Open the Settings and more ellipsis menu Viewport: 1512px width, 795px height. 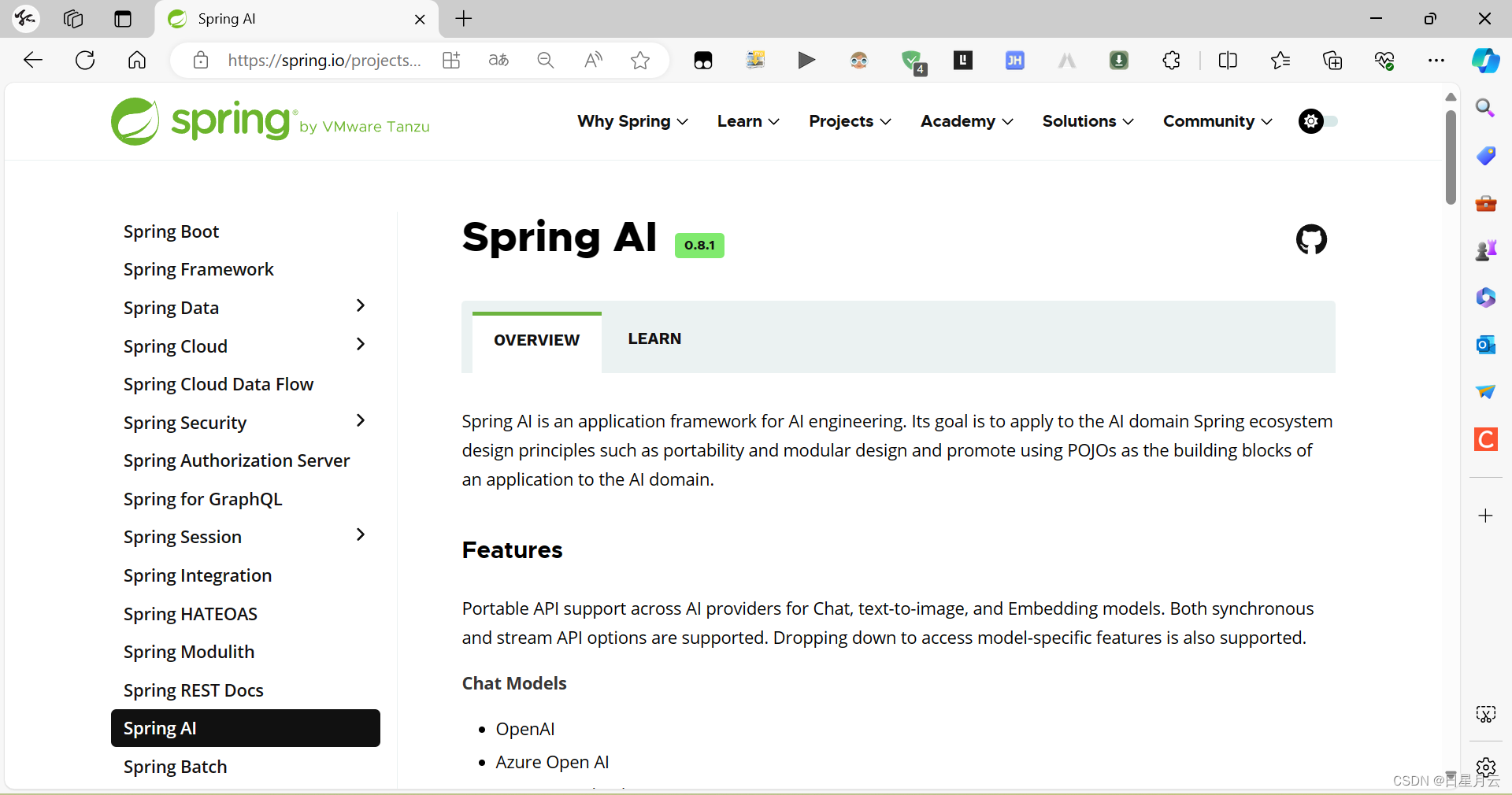(x=1436, y=60)
